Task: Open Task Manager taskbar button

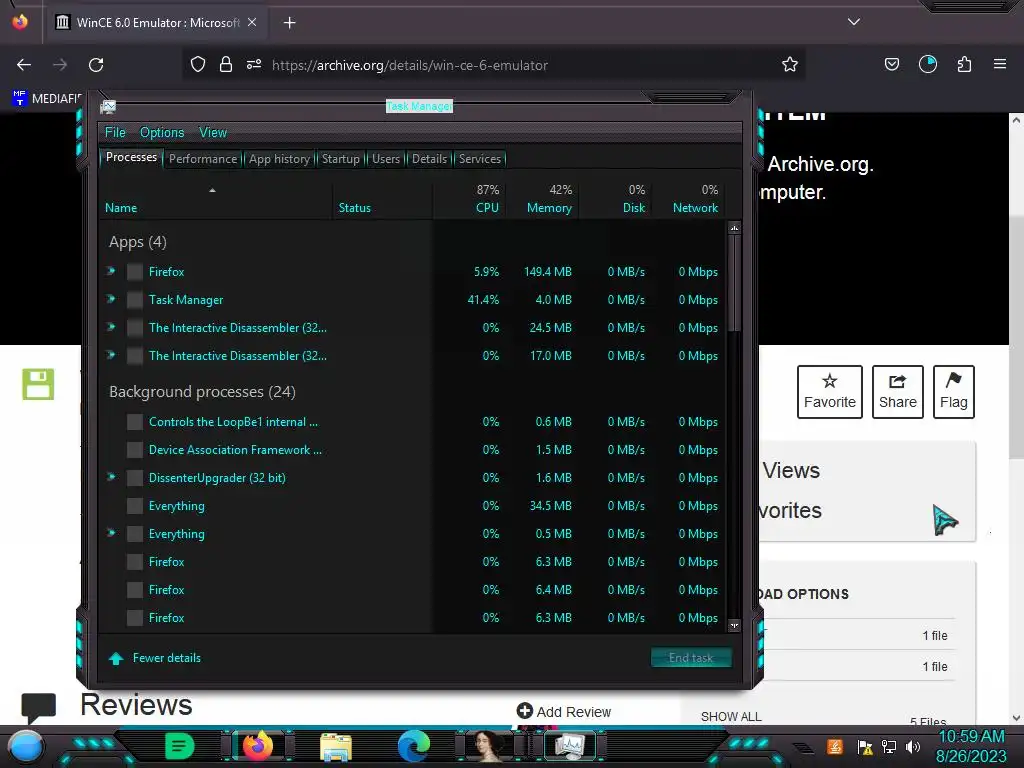Action: pyautogui.click(x=570, y=746)
